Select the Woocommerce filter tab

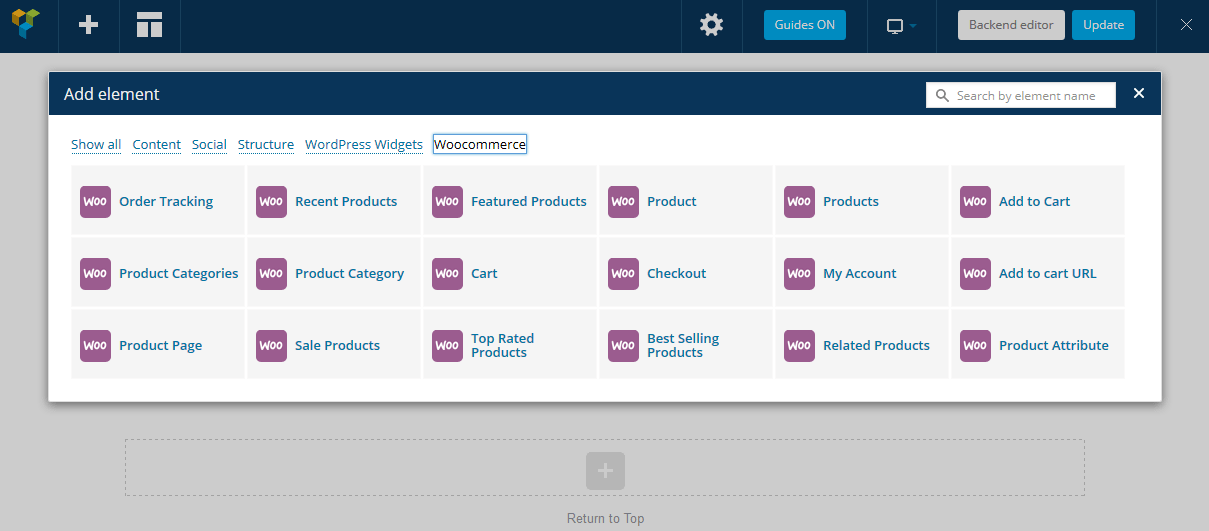coord(480,144)
